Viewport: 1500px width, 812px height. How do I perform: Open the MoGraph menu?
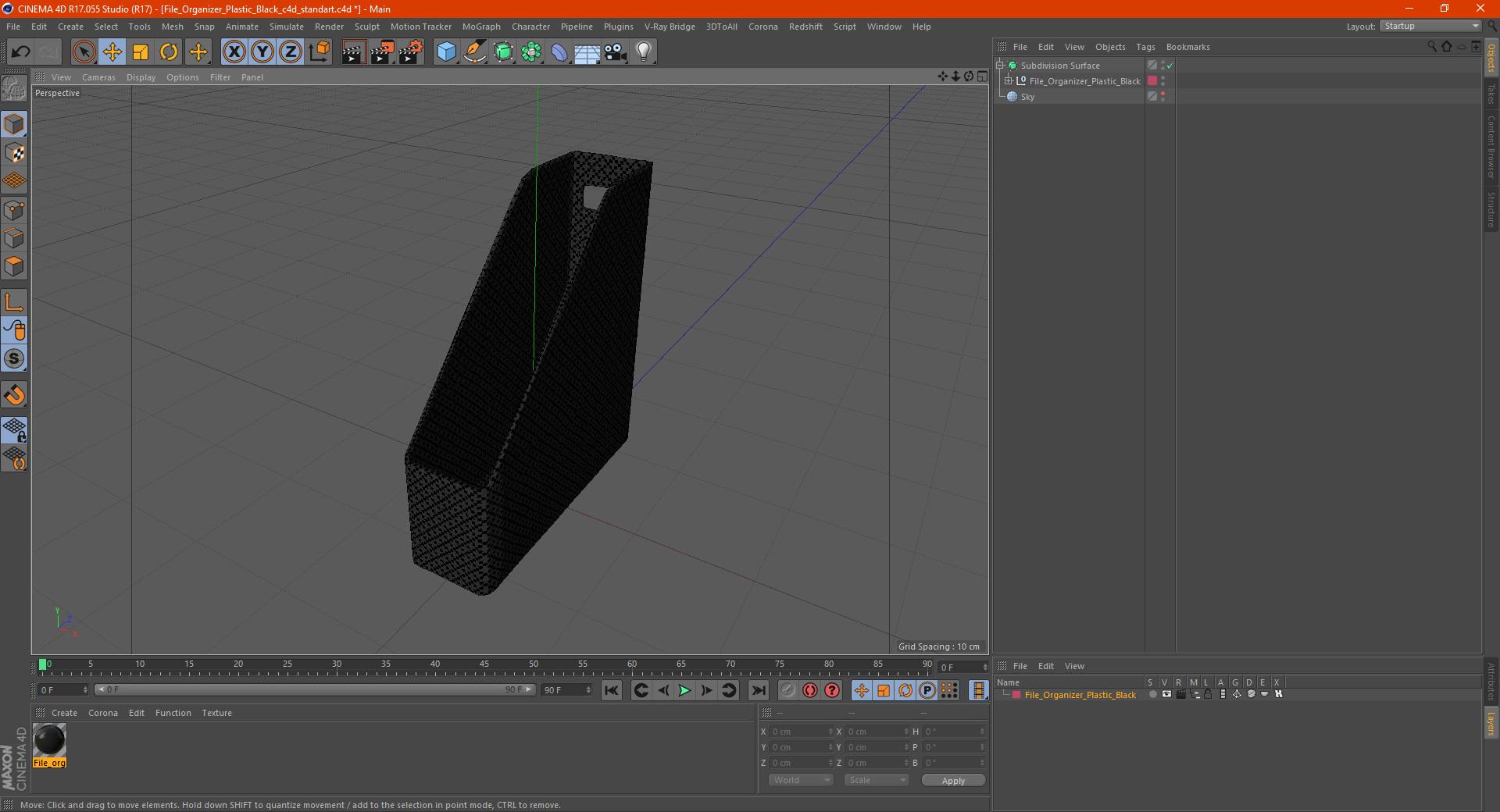(481, 27)
